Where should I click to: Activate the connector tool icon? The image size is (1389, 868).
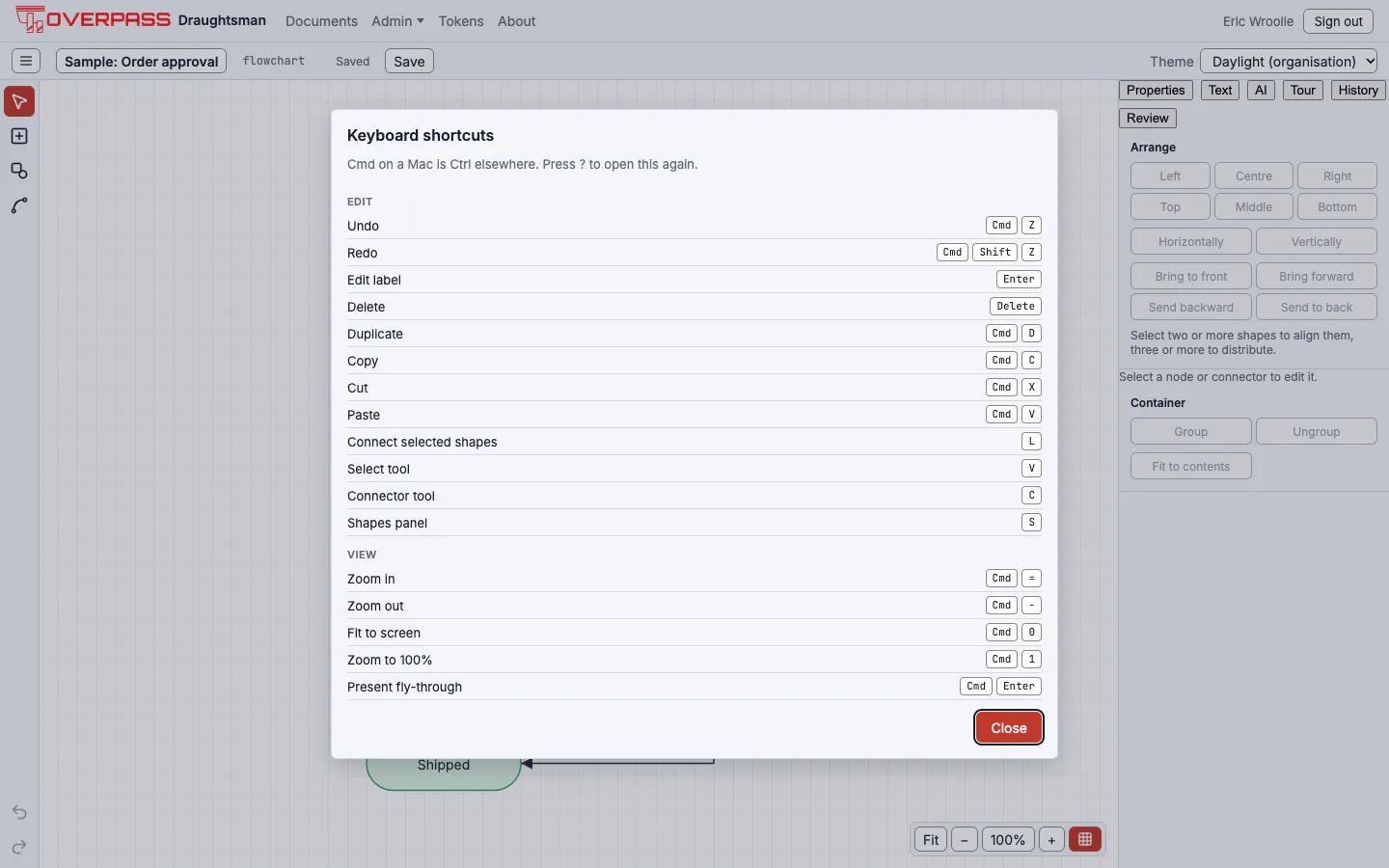(19, 205)
